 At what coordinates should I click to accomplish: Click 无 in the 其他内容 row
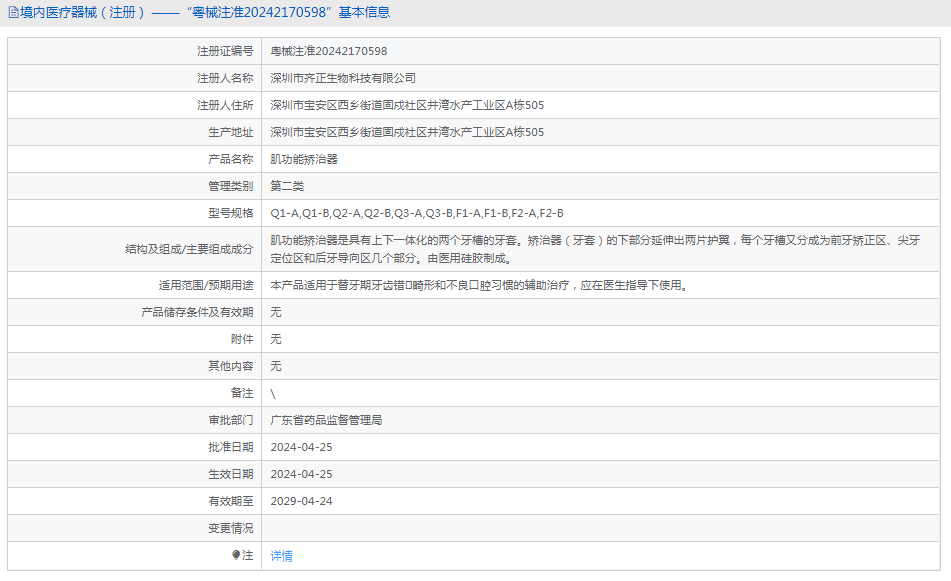(276, 366)
